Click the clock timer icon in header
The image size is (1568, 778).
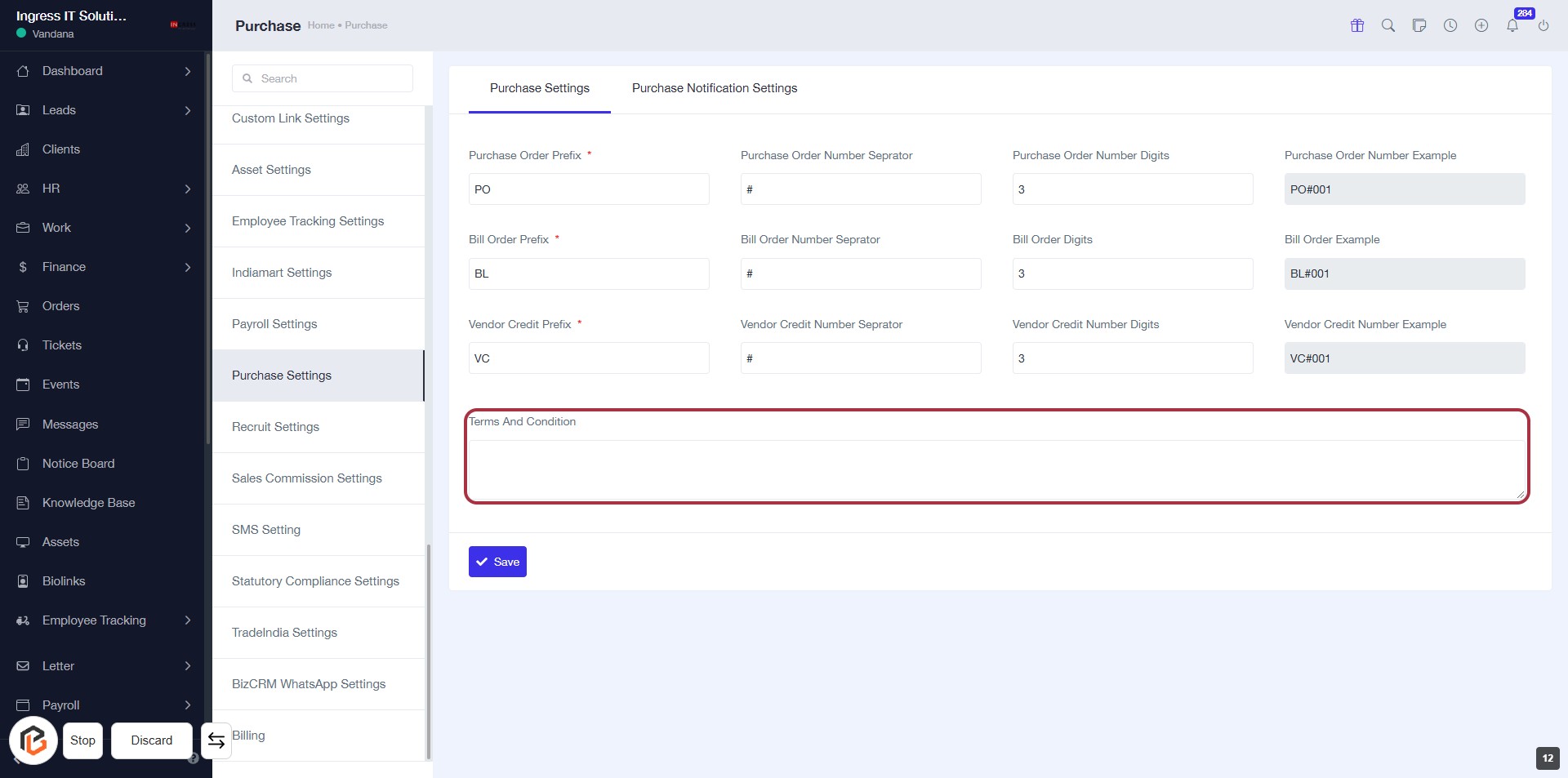(1450, 25)
